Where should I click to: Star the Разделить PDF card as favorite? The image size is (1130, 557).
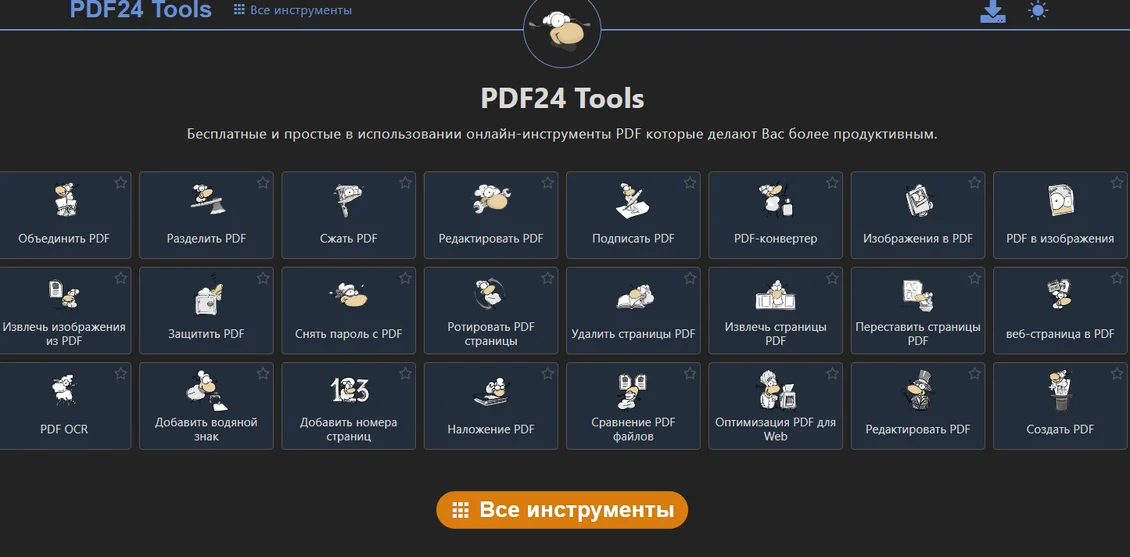263,183
